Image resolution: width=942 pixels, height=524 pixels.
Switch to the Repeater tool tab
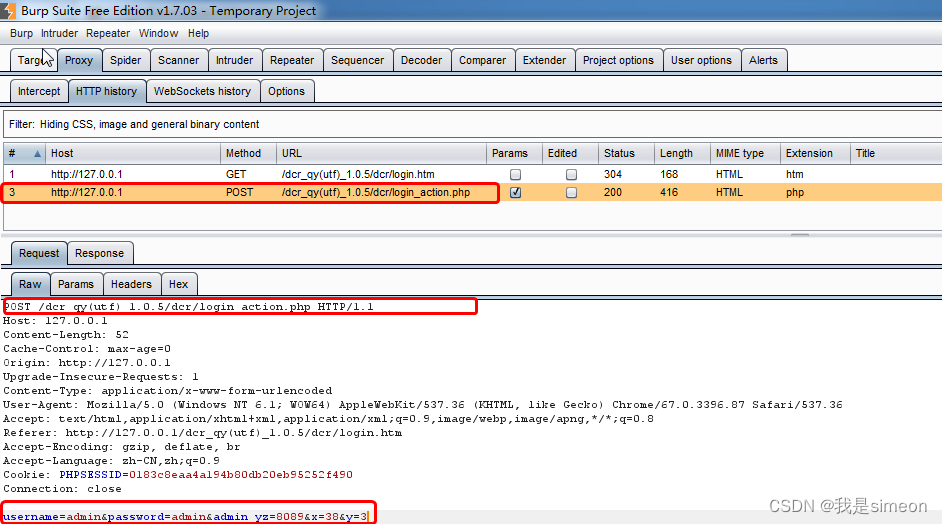click(x=292, y=60)
